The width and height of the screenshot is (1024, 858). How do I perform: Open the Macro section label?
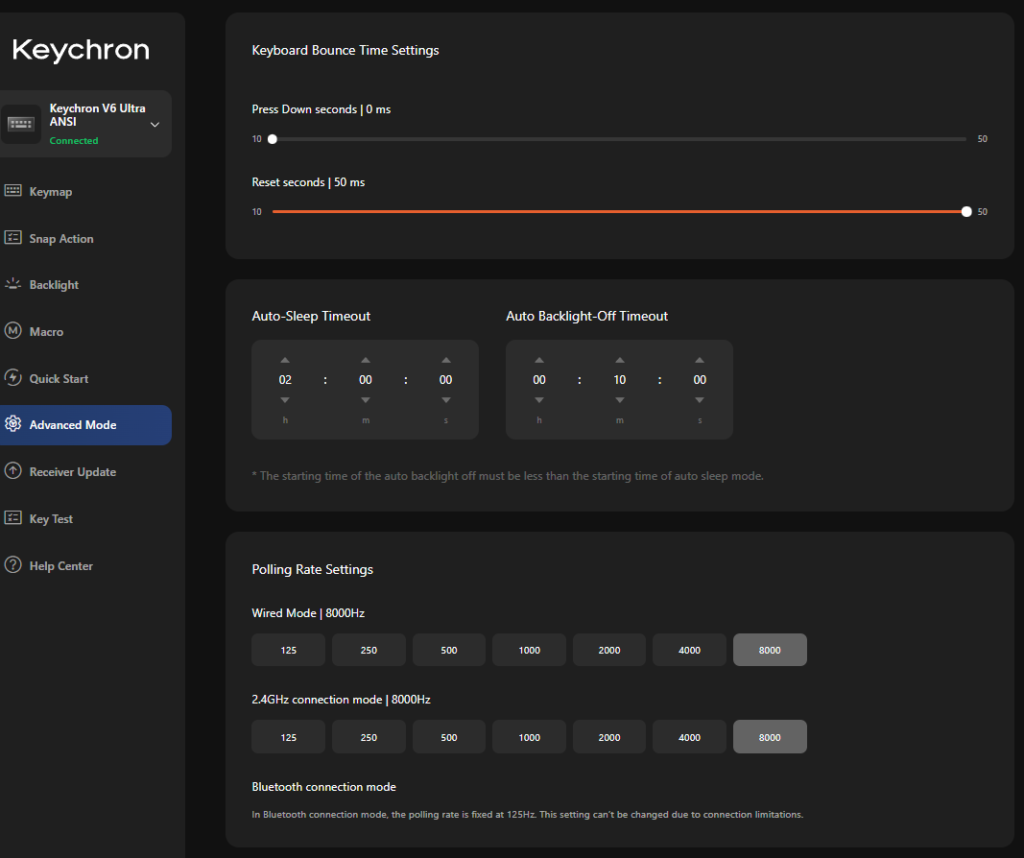(46, 332)
